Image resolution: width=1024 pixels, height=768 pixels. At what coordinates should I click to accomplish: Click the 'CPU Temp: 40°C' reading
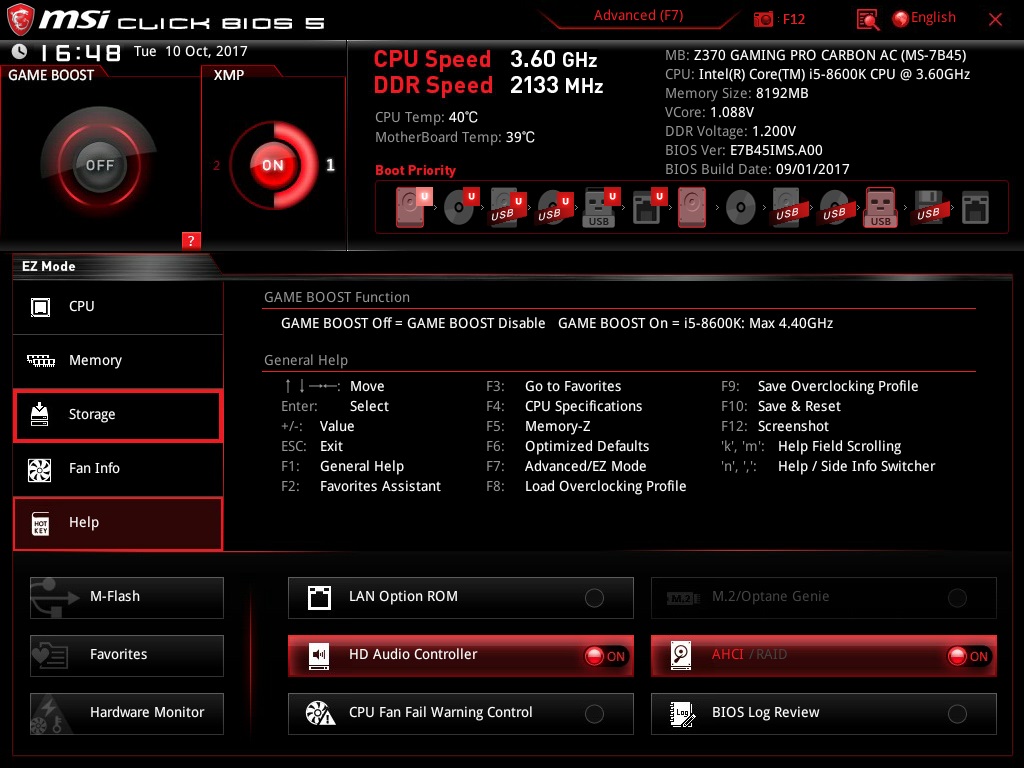click(x=426, y=118)
